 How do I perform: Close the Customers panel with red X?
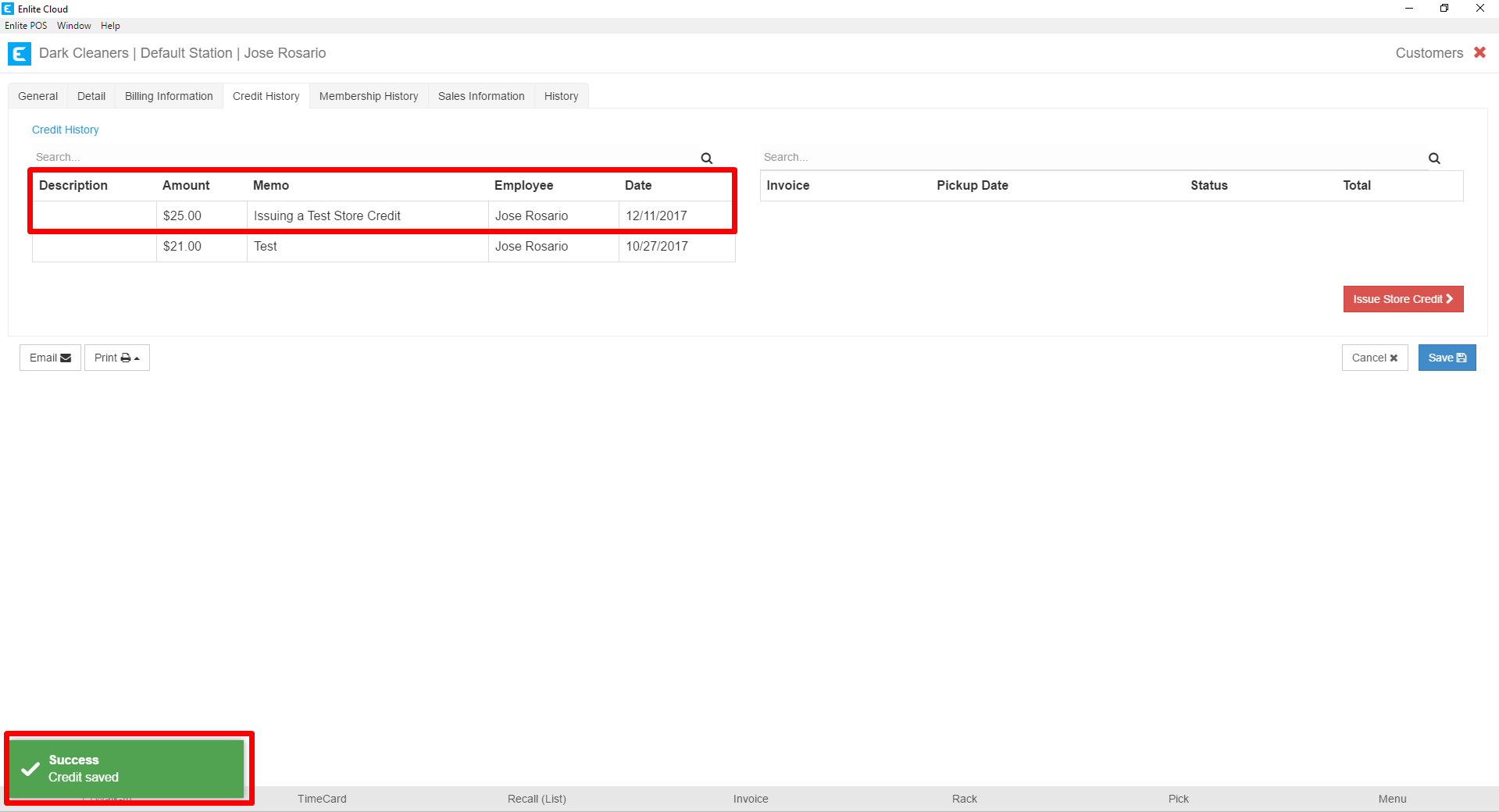(x=1479, y=52)
